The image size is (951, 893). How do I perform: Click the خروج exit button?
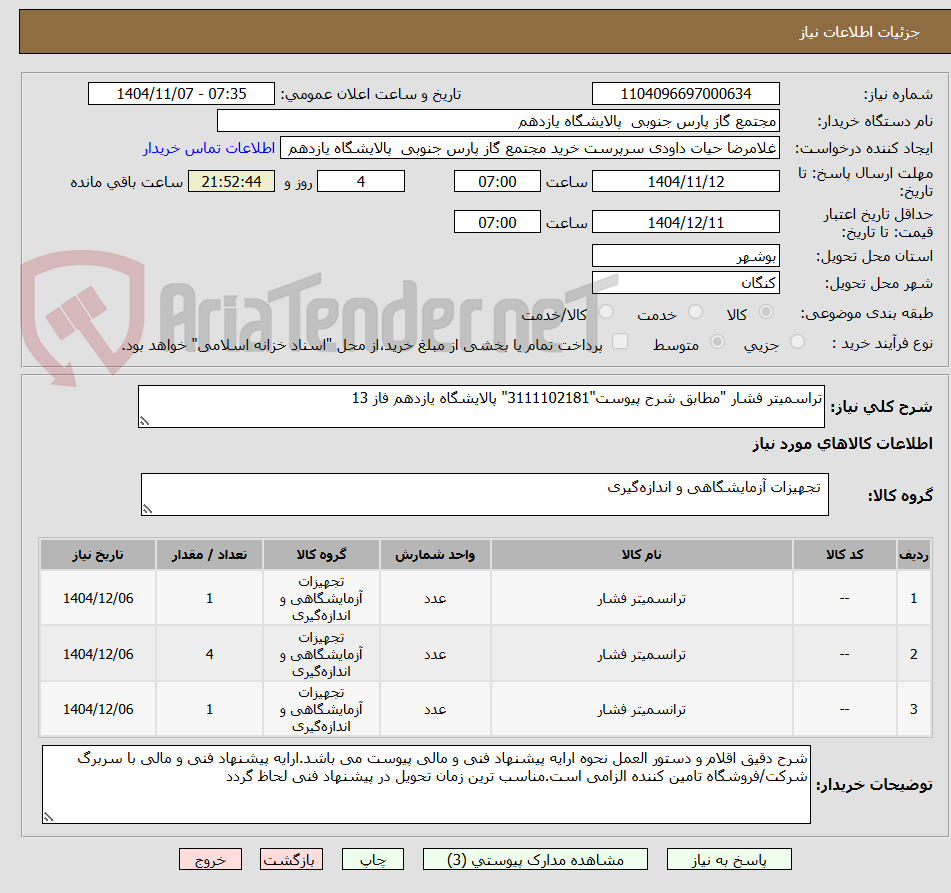(210, 859)
